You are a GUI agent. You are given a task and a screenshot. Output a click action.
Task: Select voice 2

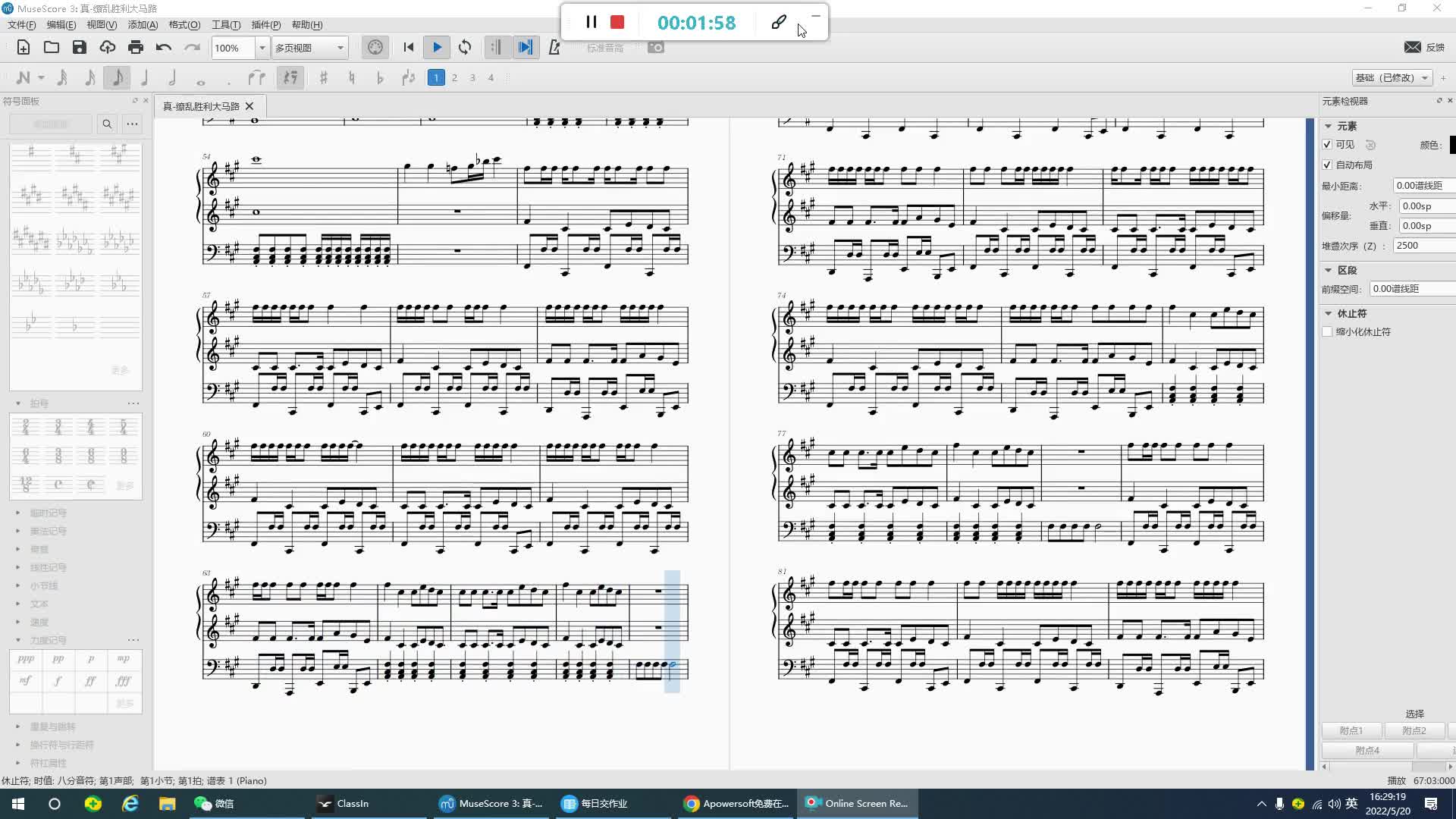click(x=454, y=77)
